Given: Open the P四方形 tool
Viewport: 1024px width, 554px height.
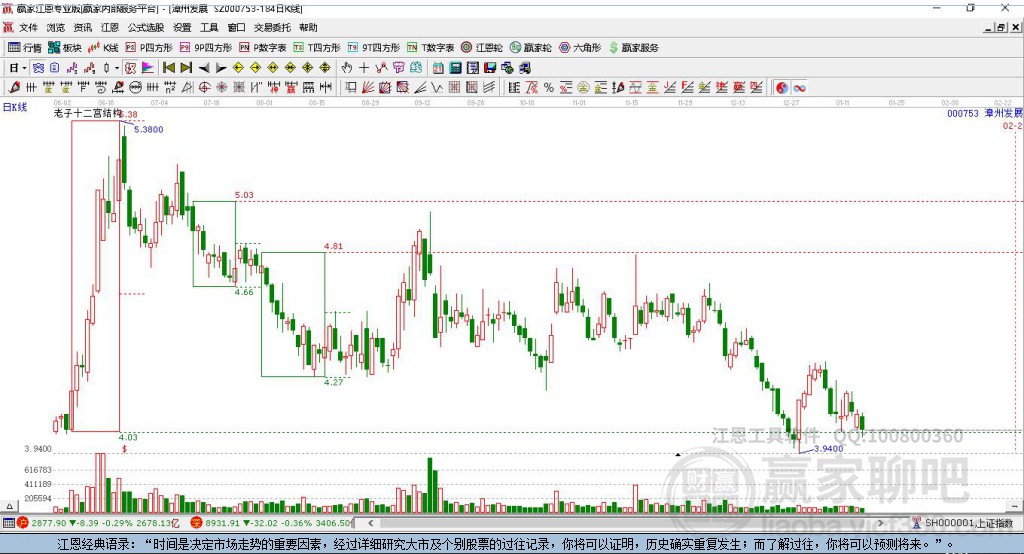Looking at the screenshot, I should click(149, 48).
